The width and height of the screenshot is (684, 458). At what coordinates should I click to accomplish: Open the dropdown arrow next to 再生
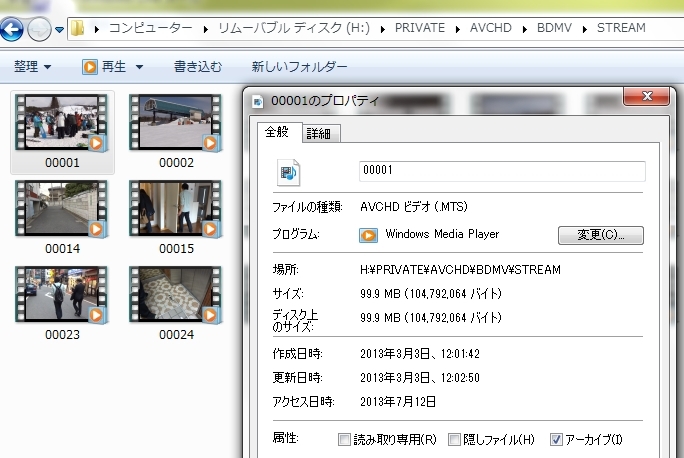139,67
